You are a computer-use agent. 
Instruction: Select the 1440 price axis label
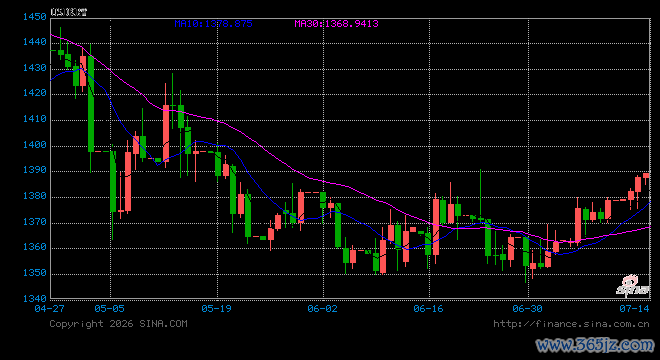[x=35, y=42]
